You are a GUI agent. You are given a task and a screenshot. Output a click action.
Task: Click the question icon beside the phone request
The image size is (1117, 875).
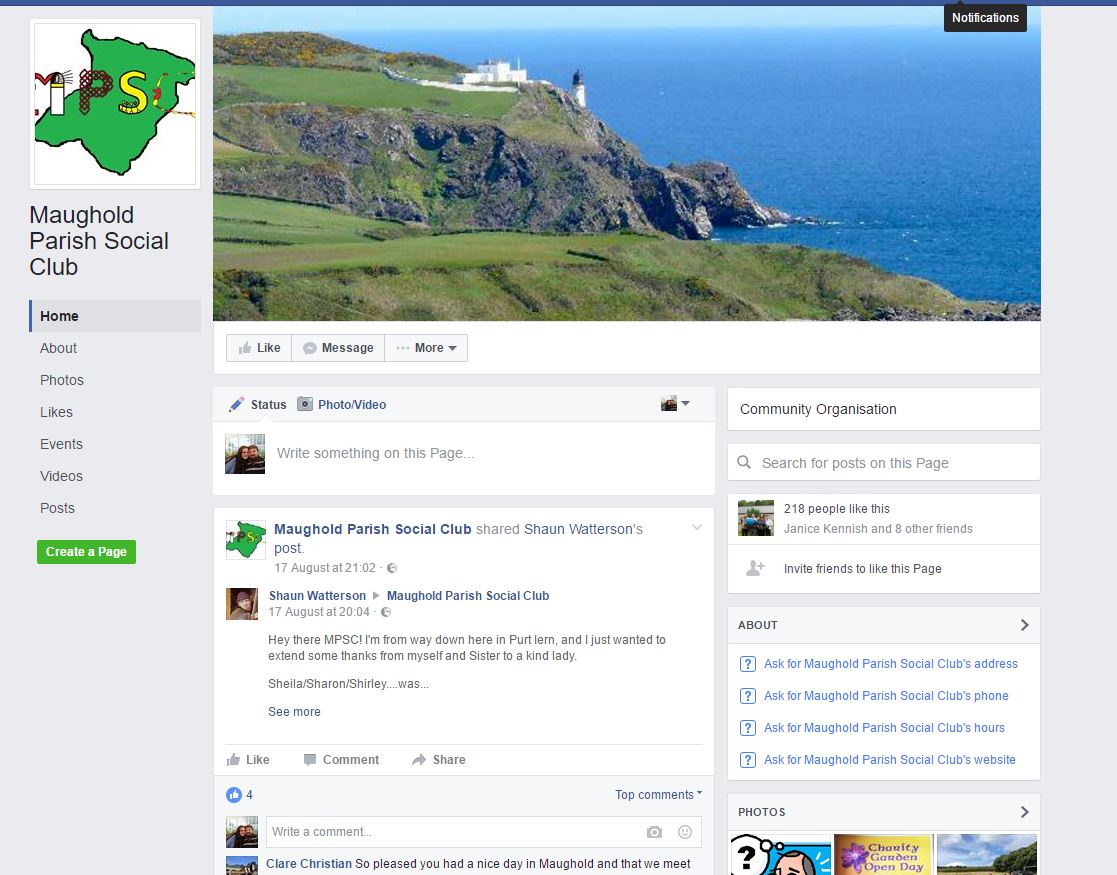point(747,696)
